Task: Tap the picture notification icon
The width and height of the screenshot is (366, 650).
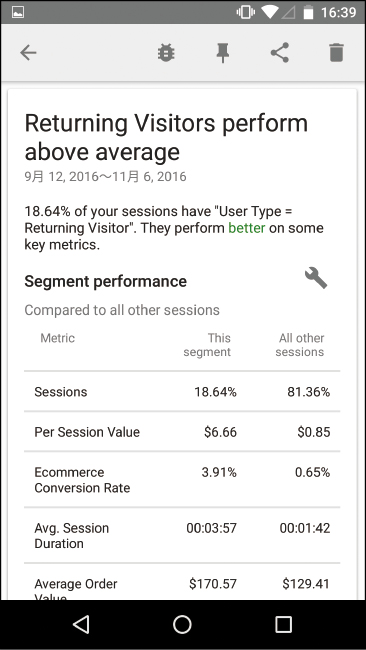Action: click(x=18, y=12)
